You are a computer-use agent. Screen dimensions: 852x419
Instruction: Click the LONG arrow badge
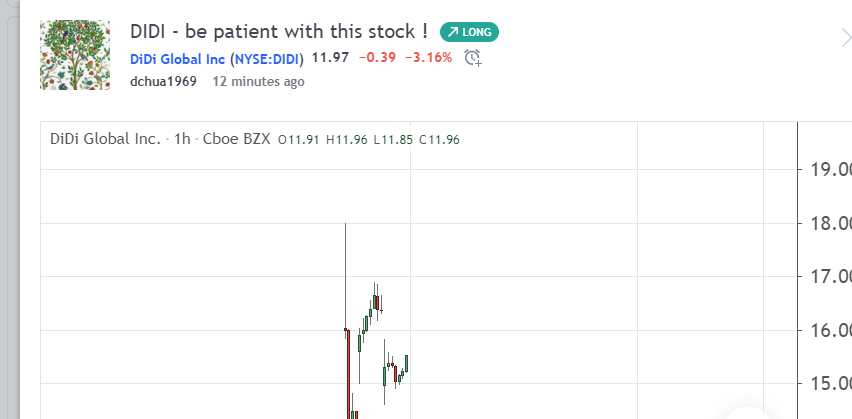pos(469,32)
